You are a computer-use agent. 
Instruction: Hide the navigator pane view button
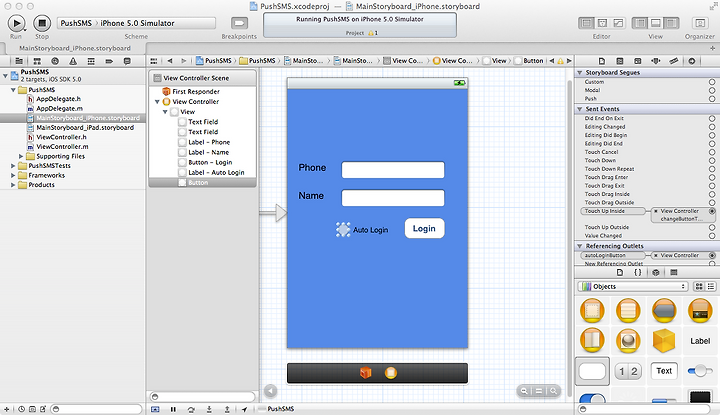(x=640, y=23)
